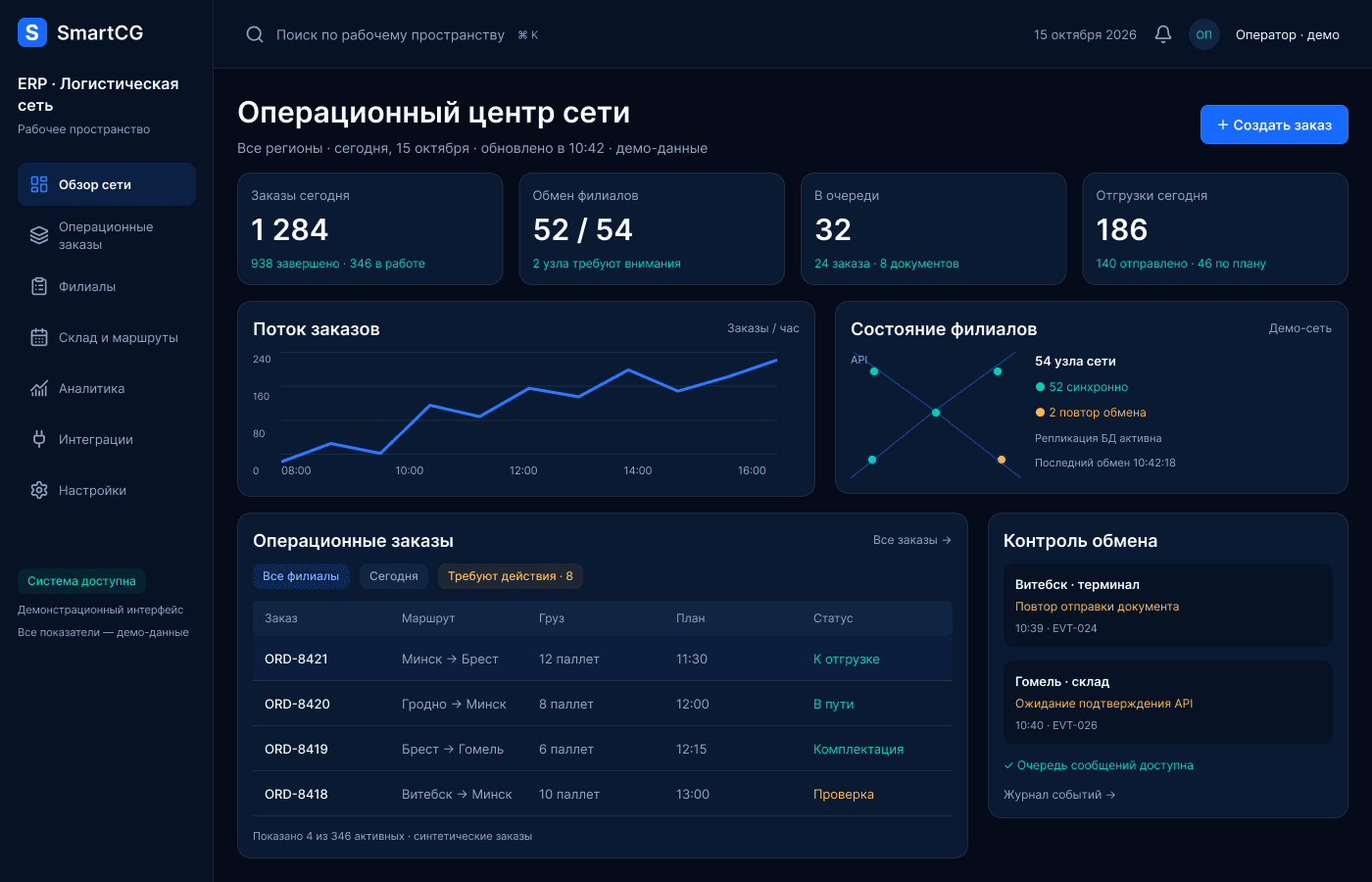Click the ОП user avatar
The image size is (1372, 882).
[1204, 34]
